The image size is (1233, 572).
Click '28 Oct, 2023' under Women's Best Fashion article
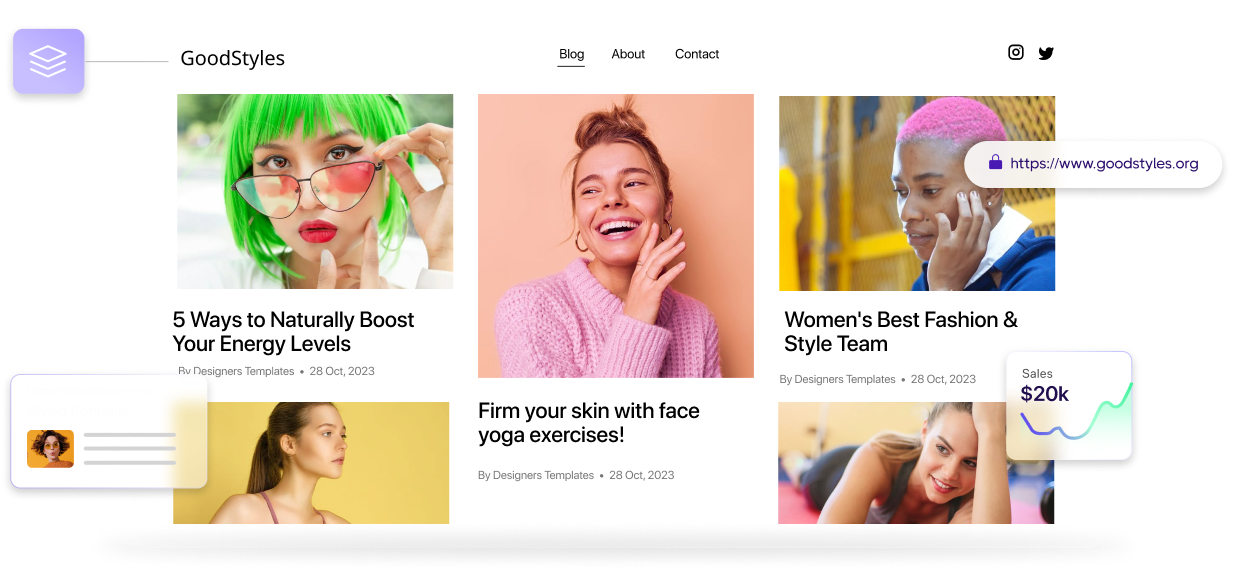[943, 379]
